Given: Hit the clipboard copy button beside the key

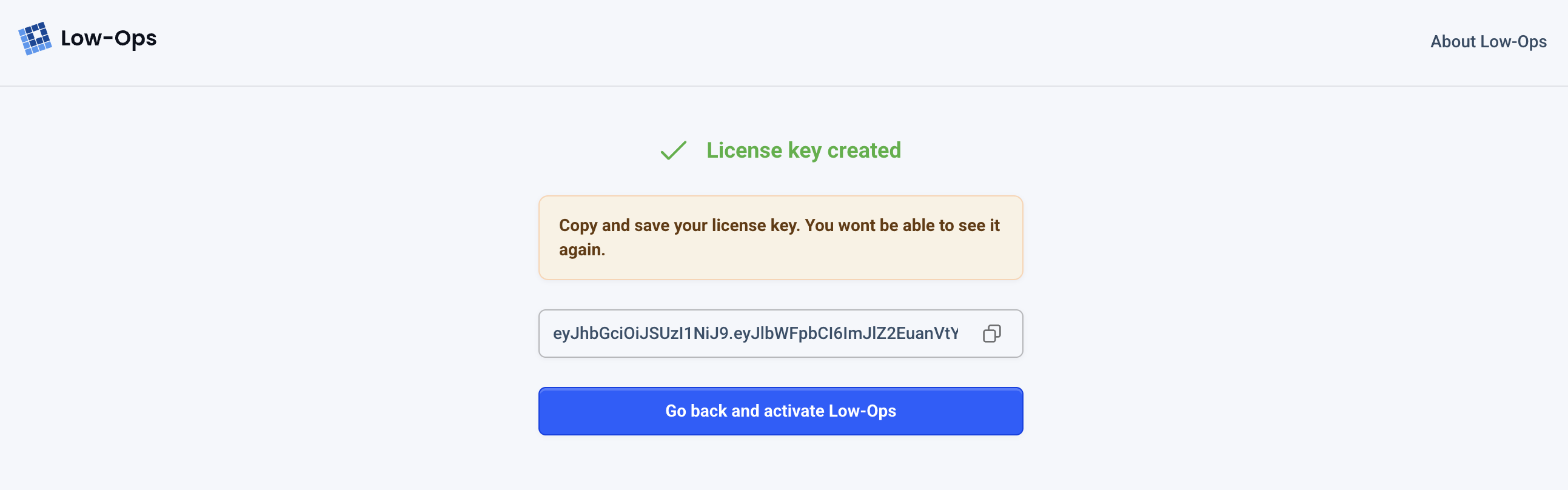Looking at the screenshot, I should tap(991, 334).
